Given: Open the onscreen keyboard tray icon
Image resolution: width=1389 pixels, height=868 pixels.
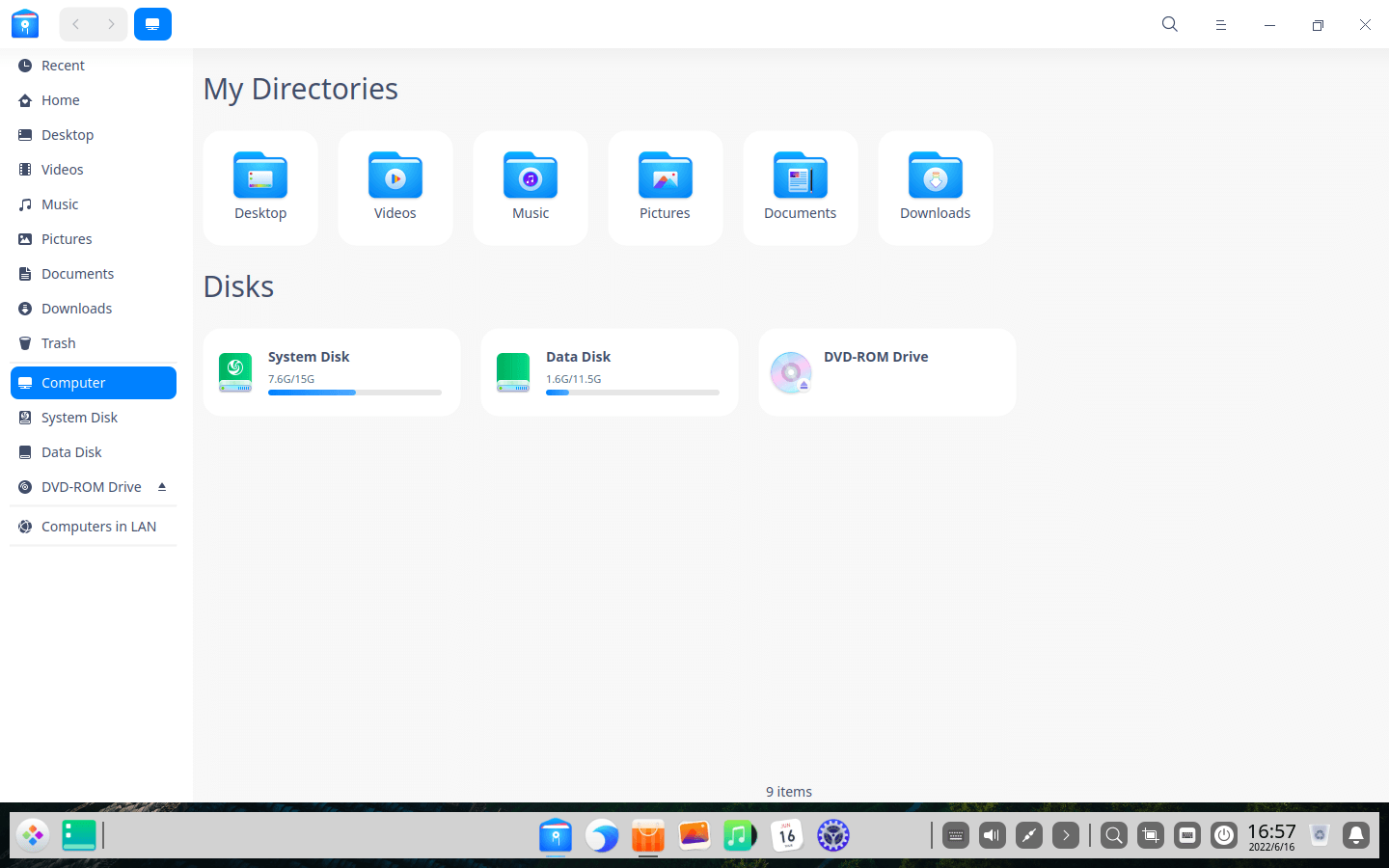Looking at the screenshot, I should click(x=956, y=835).
